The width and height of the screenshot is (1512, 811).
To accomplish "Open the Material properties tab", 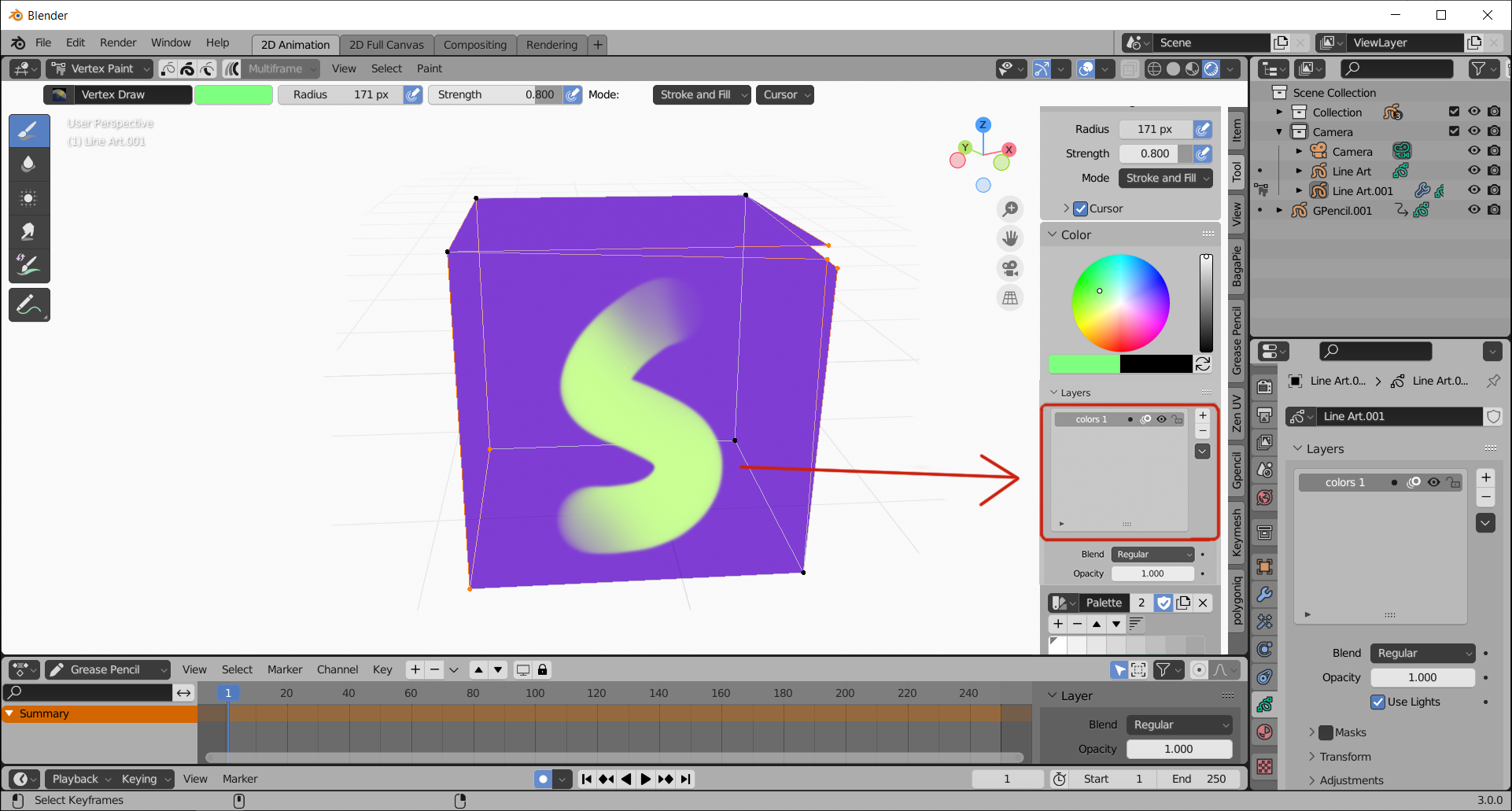I will 1264,732.
